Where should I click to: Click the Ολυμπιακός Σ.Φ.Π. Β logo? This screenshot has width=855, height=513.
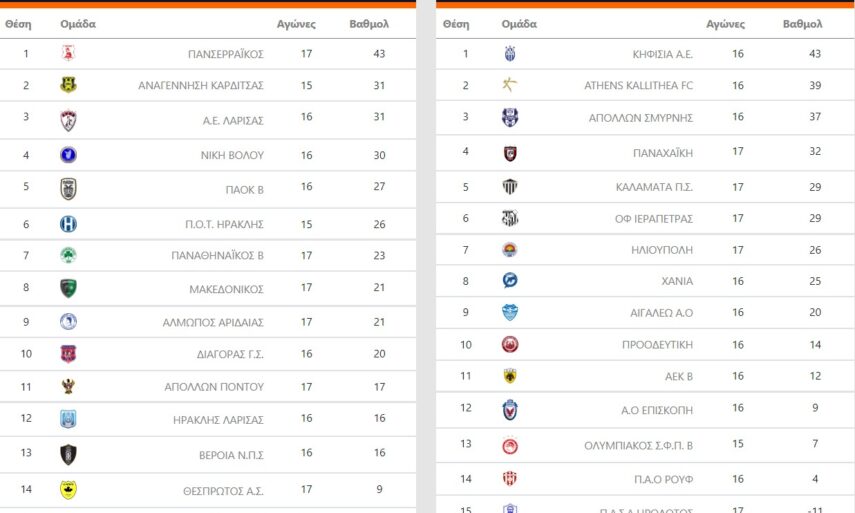click(510, 446)
